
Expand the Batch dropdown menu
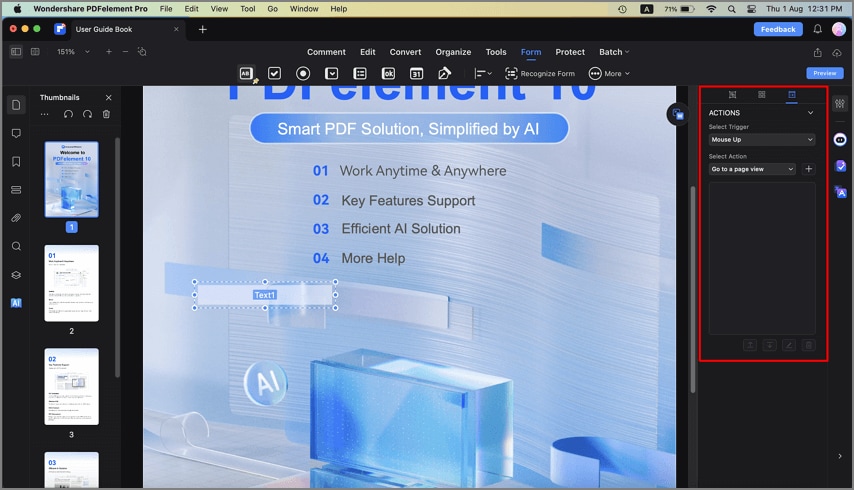[614, 52]
